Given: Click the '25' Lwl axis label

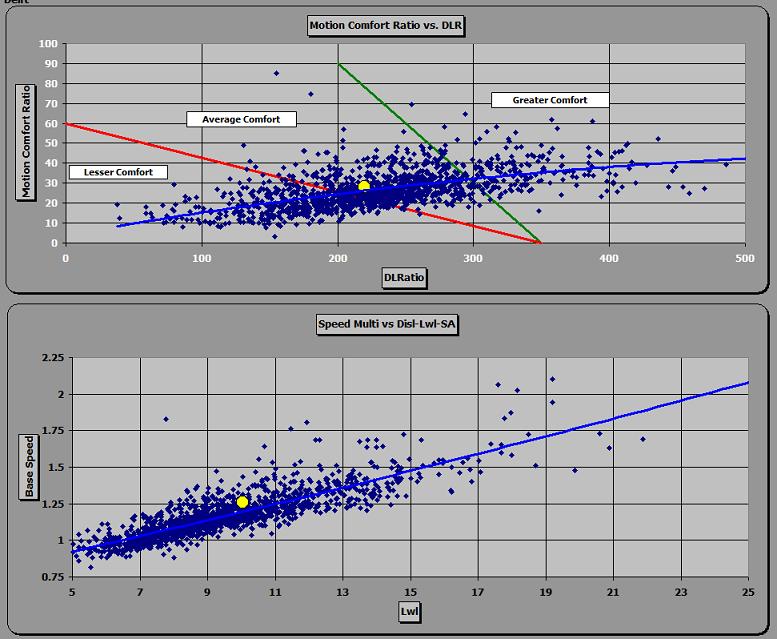Looking at the screenshot, I should [x=748, y=592].
